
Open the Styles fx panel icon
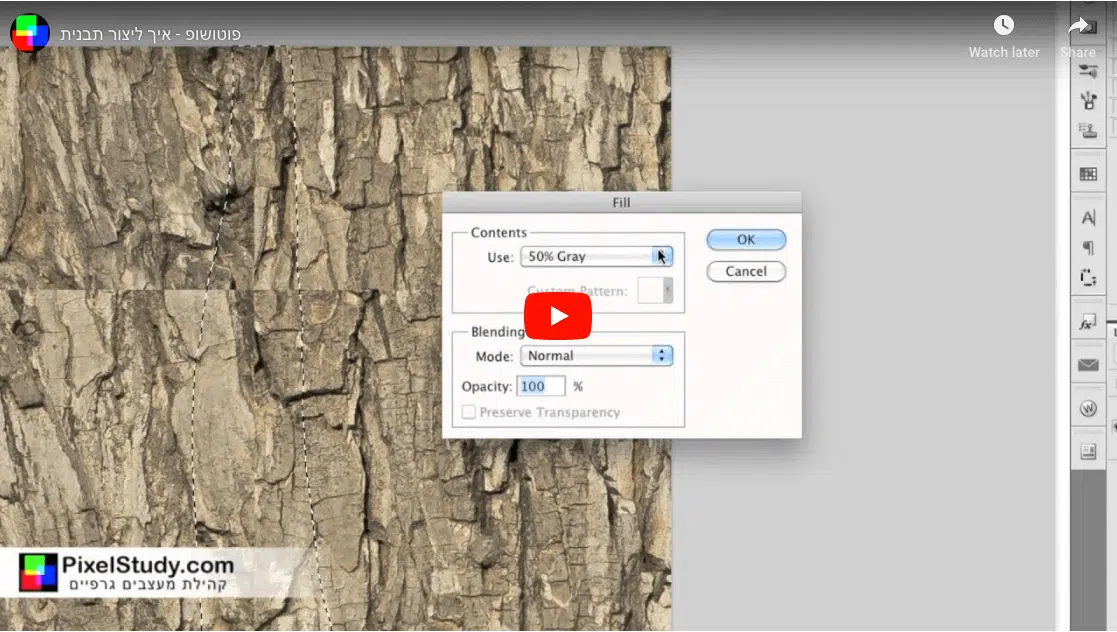1088,323
